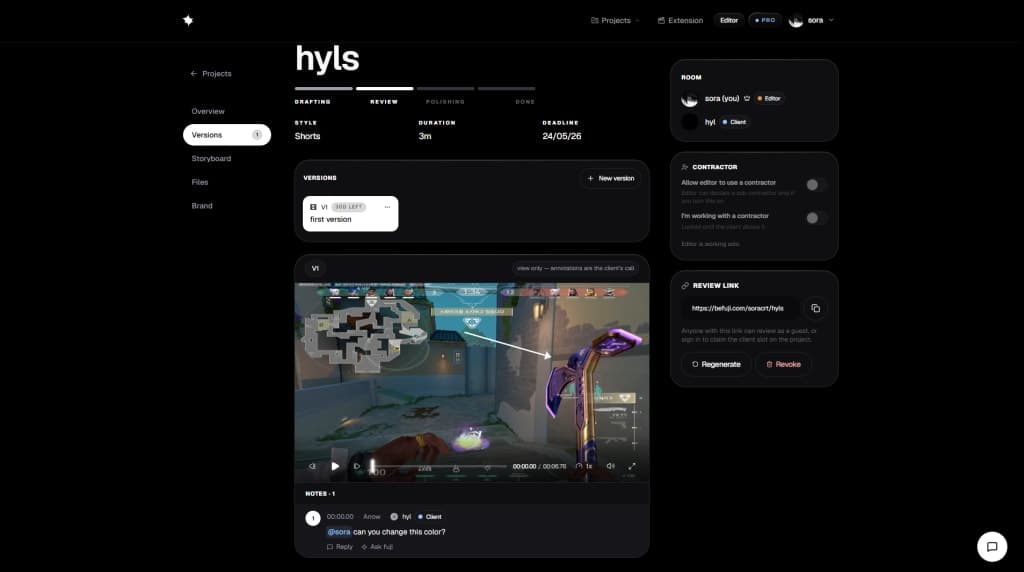
Task: Click the duration value 3m
Action: 424,136
